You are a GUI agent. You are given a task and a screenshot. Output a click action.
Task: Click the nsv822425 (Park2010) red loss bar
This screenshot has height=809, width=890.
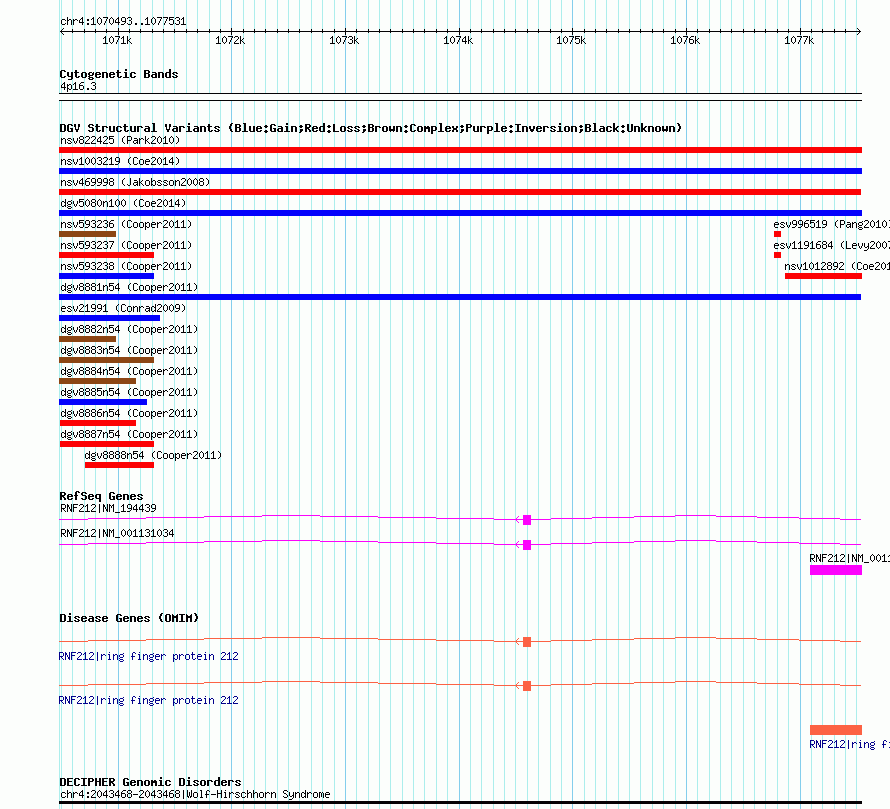460,150
